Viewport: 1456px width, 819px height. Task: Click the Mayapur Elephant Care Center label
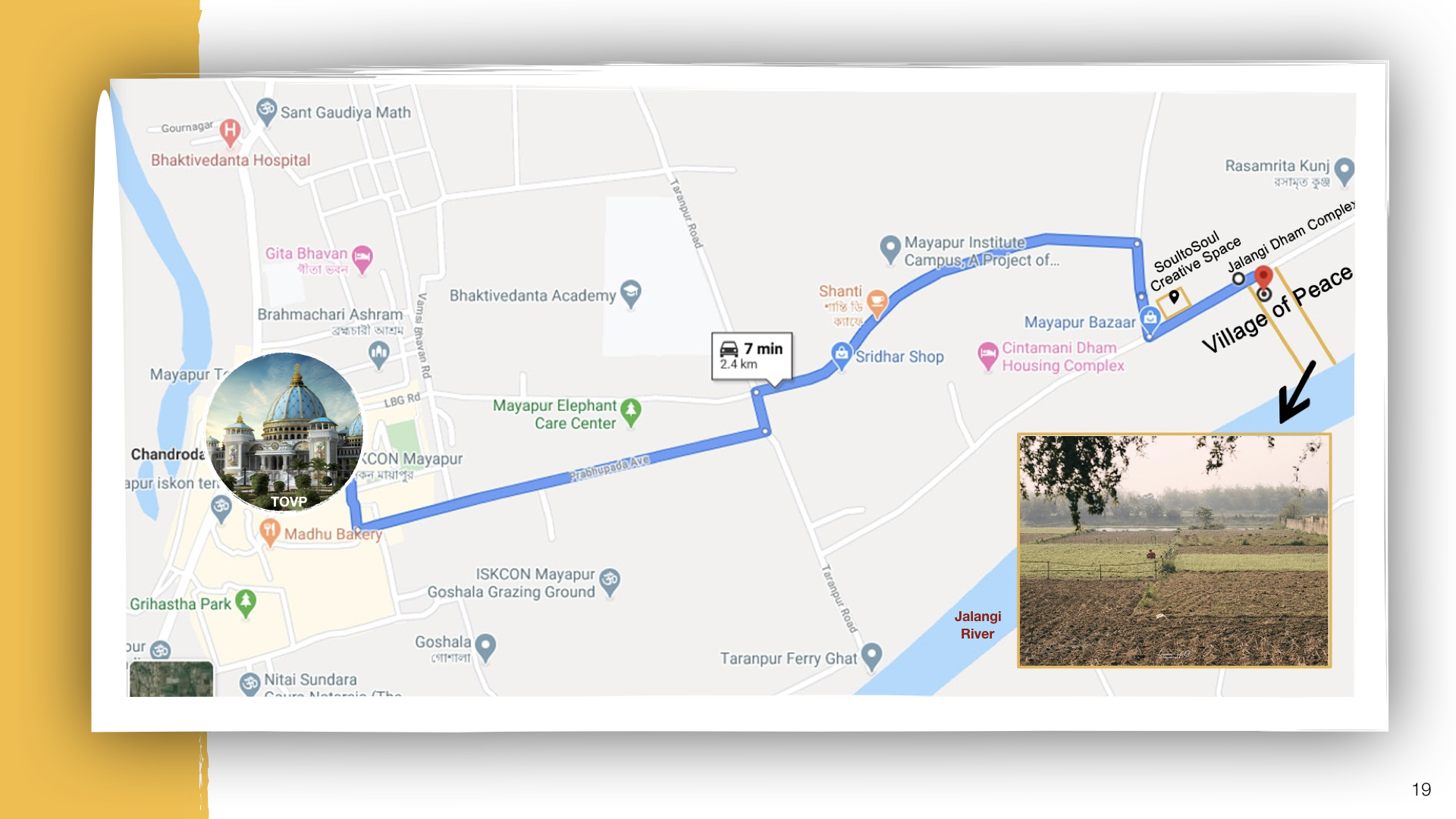[x=555, y=414]
